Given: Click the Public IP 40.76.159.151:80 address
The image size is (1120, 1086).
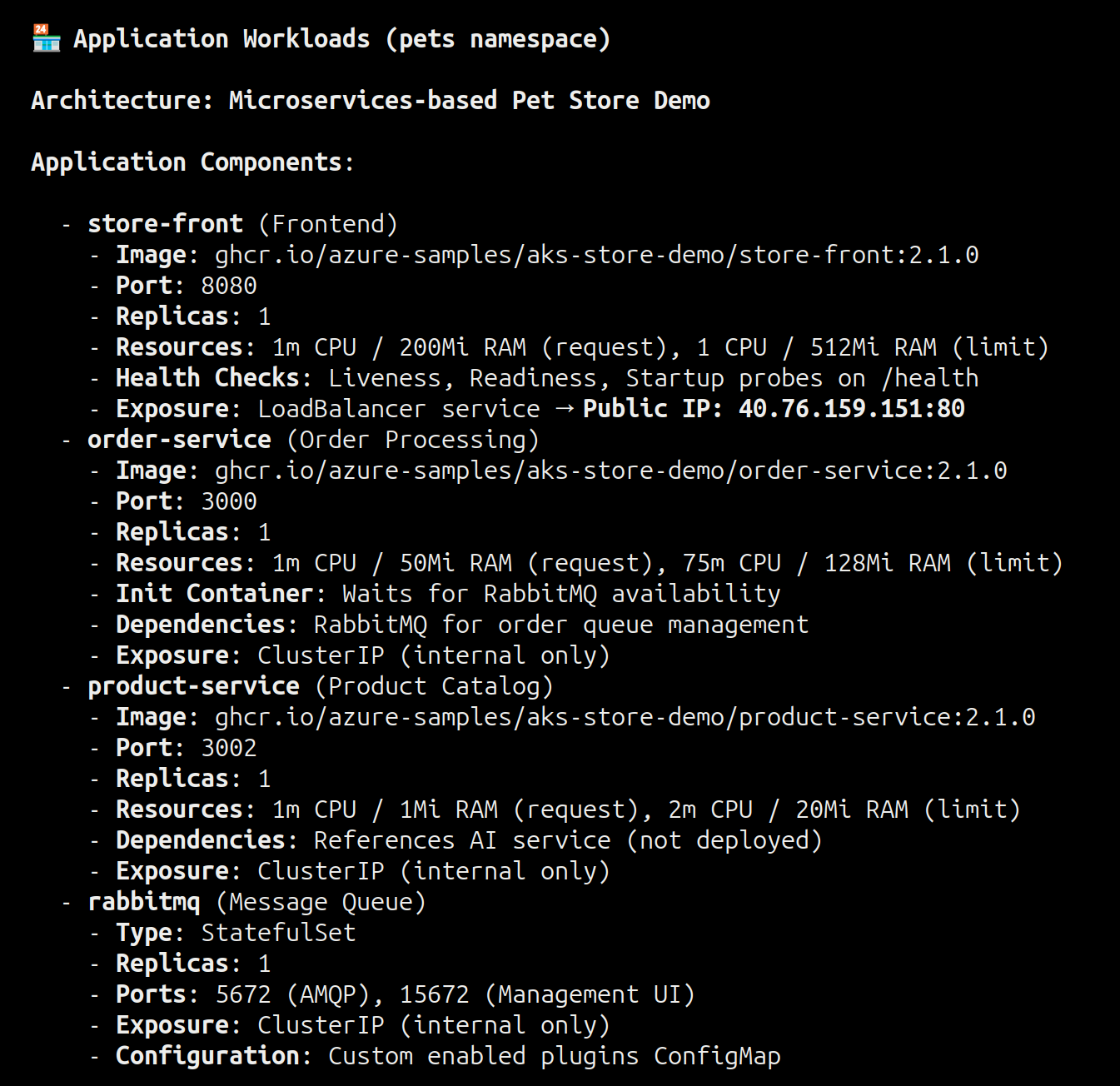Looking at the screenshot, I should coord(851,409).
